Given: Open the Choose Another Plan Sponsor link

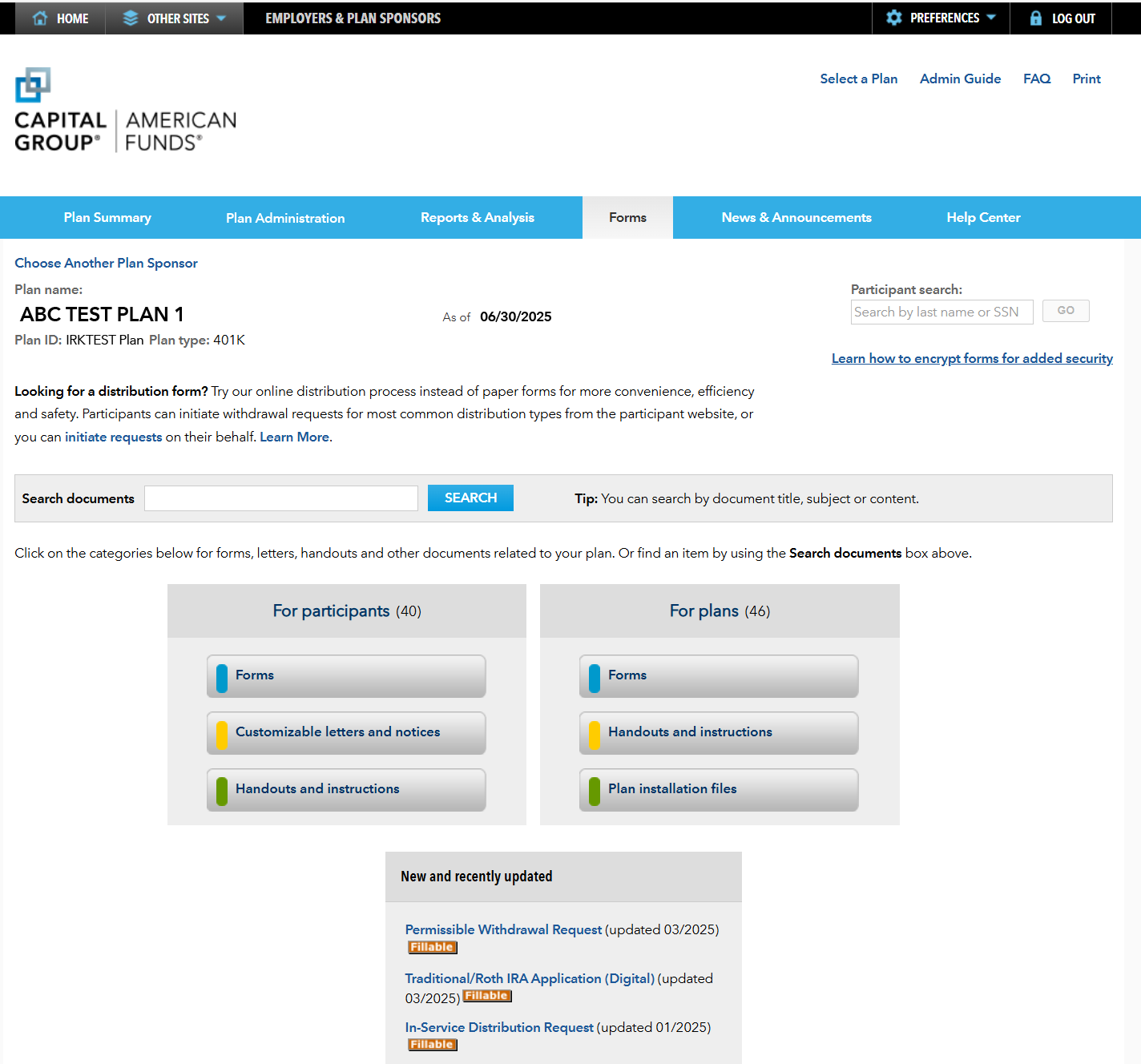Looking at the screenshot, I should tap(106, 263).
